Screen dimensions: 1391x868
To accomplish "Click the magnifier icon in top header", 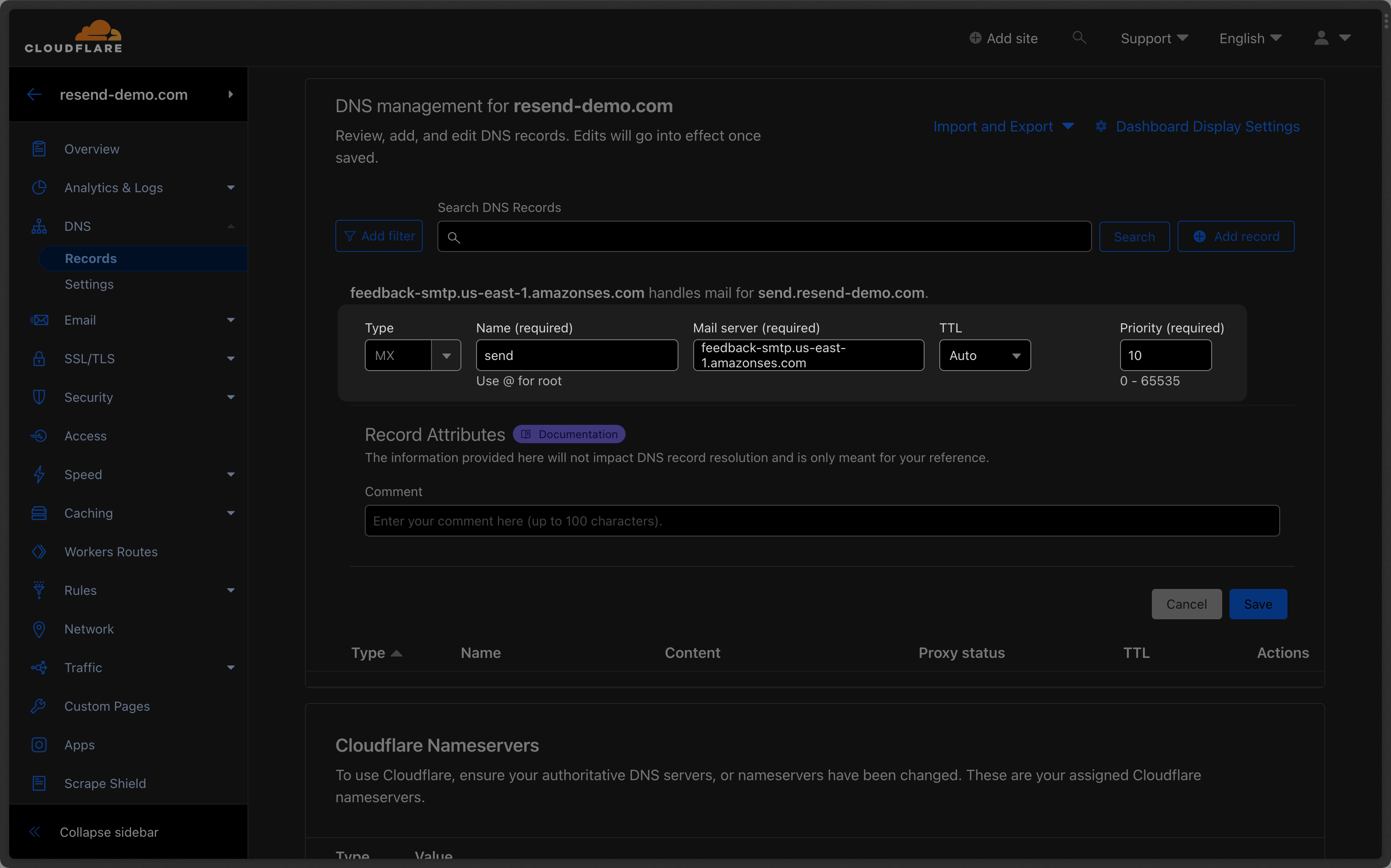I will (x=1079, y=37).
